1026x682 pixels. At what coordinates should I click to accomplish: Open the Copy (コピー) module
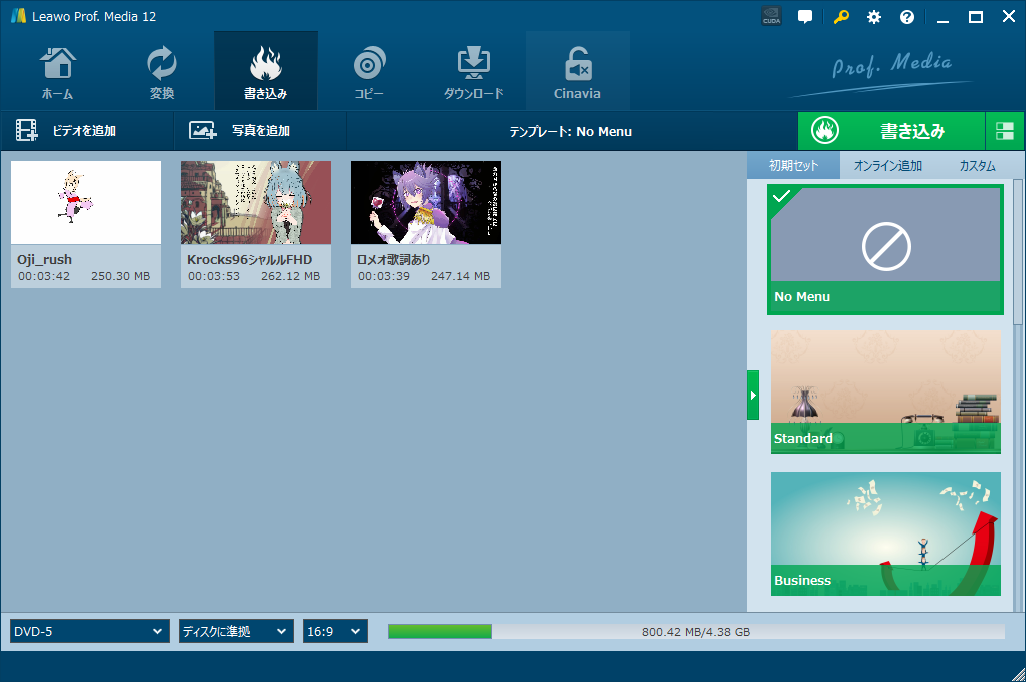click(369, 72)
